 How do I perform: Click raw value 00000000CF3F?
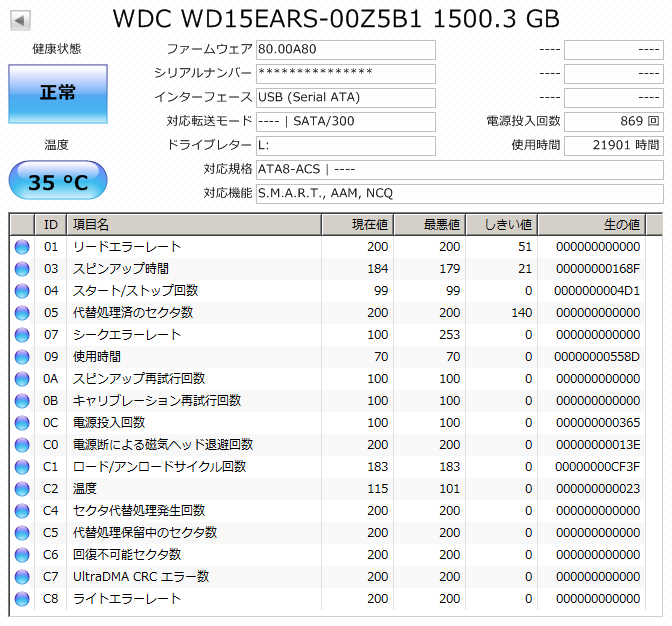[597, 467]
